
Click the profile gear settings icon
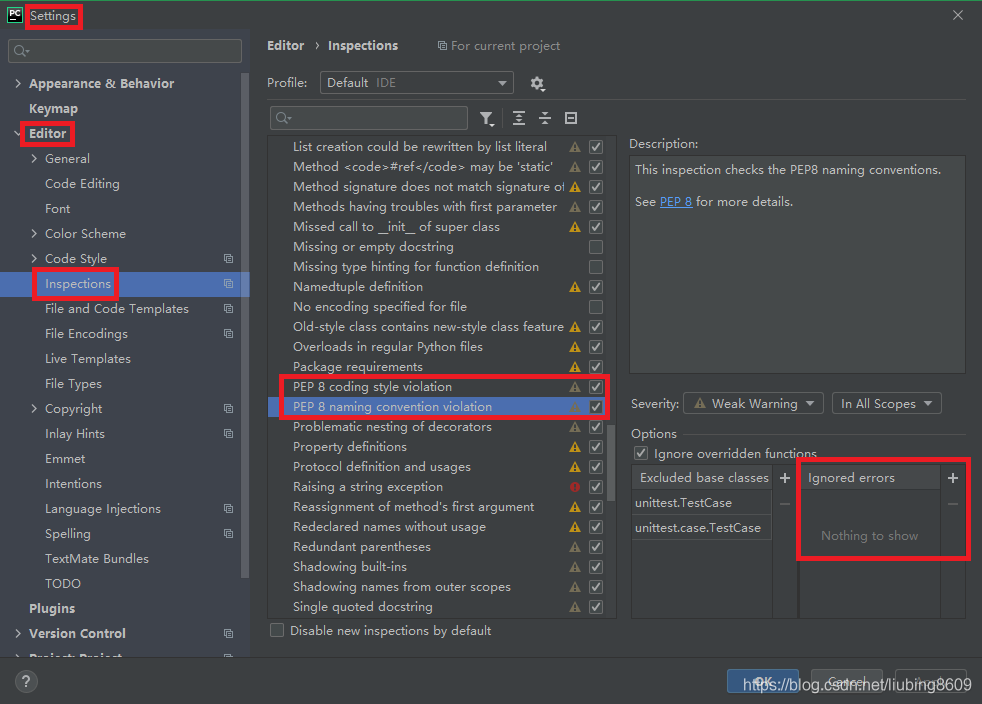point(537,83)
